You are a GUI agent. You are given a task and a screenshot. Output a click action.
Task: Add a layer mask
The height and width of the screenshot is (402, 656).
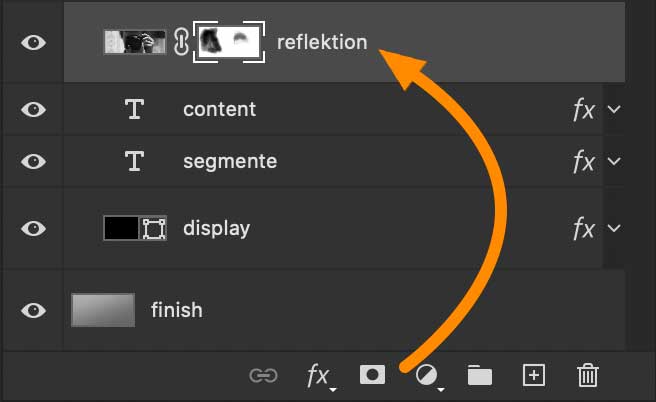point(373,375)
